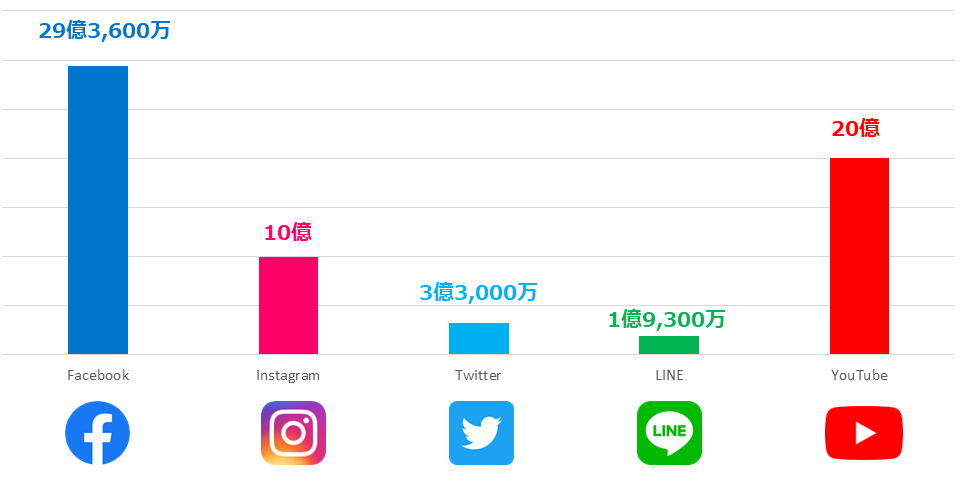Viewport: 960px width, 489px height.
Task: Select the blue Facebook bar
Action: point(98,210)
